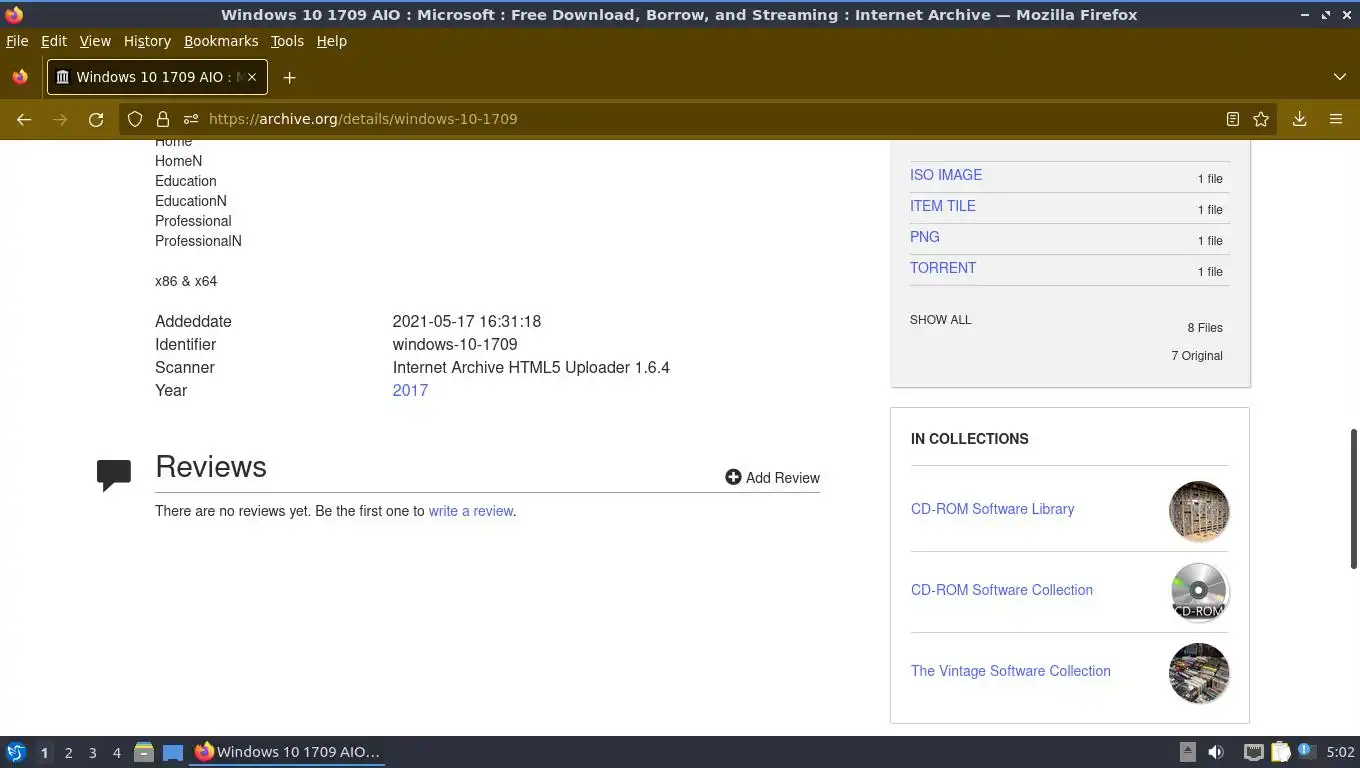
Task: Open the clipboard manager tray icon
Action: pos(1281,752)
